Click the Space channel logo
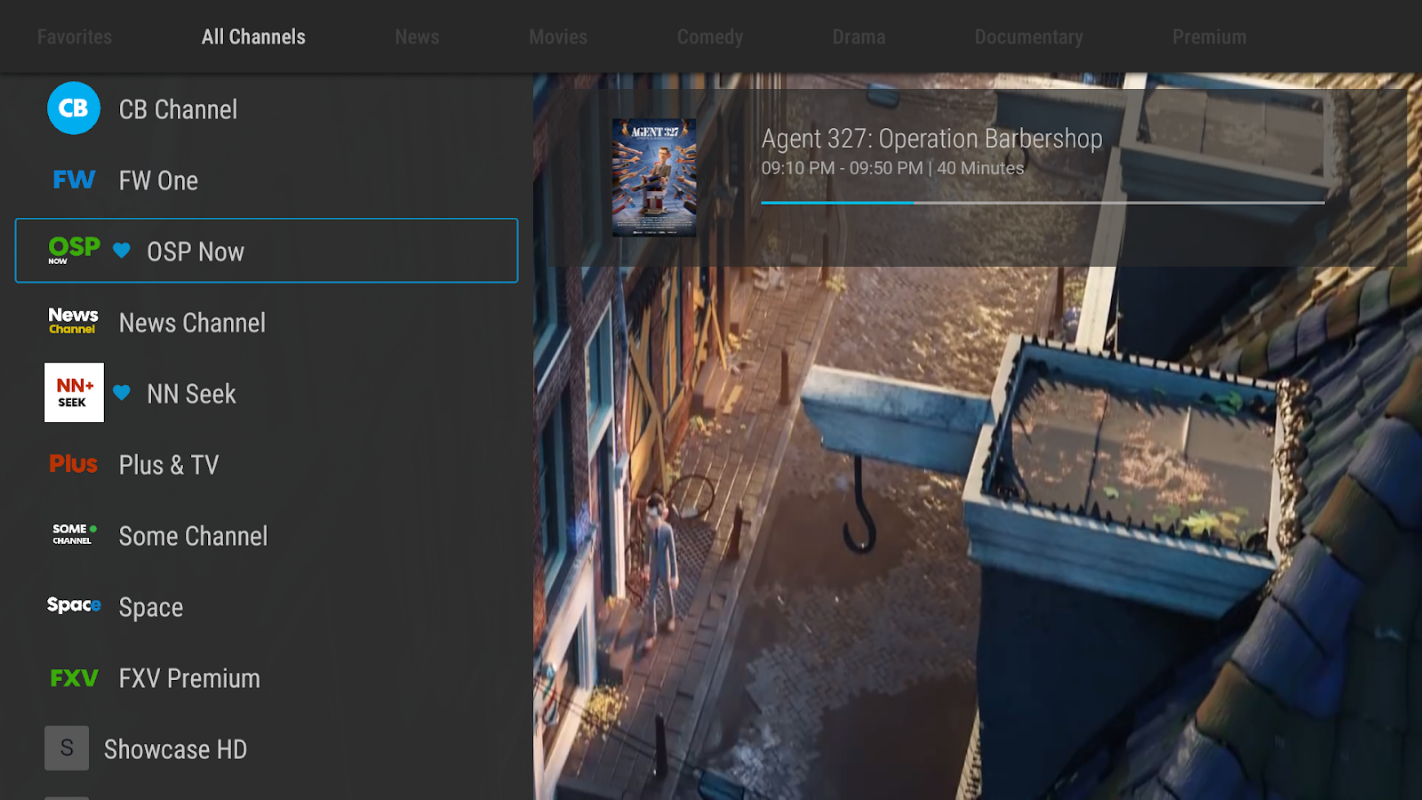Image resolution: width=1422 pixels, height=800 pixels. (x=74, y=605)
